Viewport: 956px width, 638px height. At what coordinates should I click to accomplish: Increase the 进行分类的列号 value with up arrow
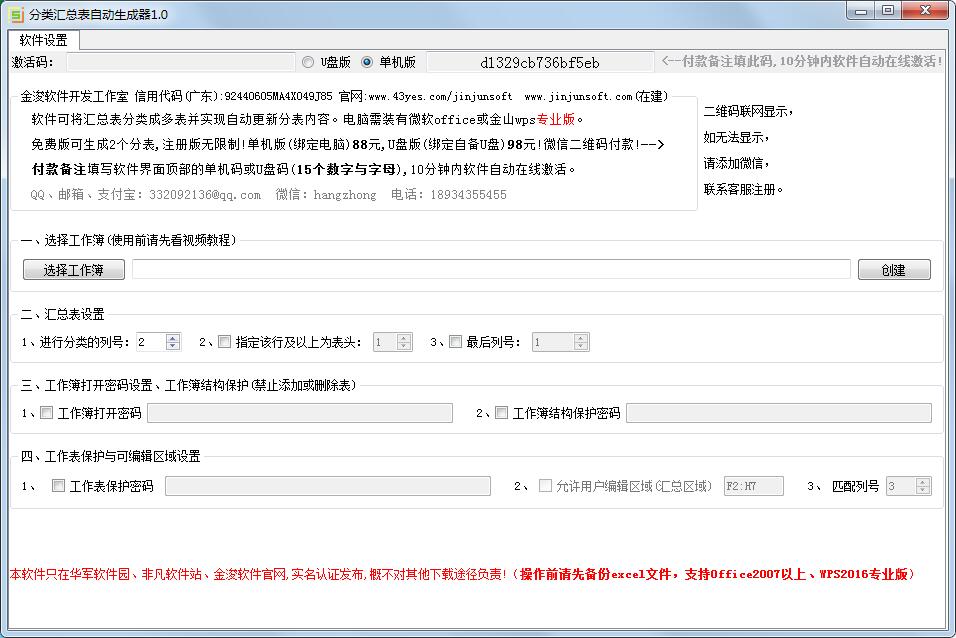(173, 338)
